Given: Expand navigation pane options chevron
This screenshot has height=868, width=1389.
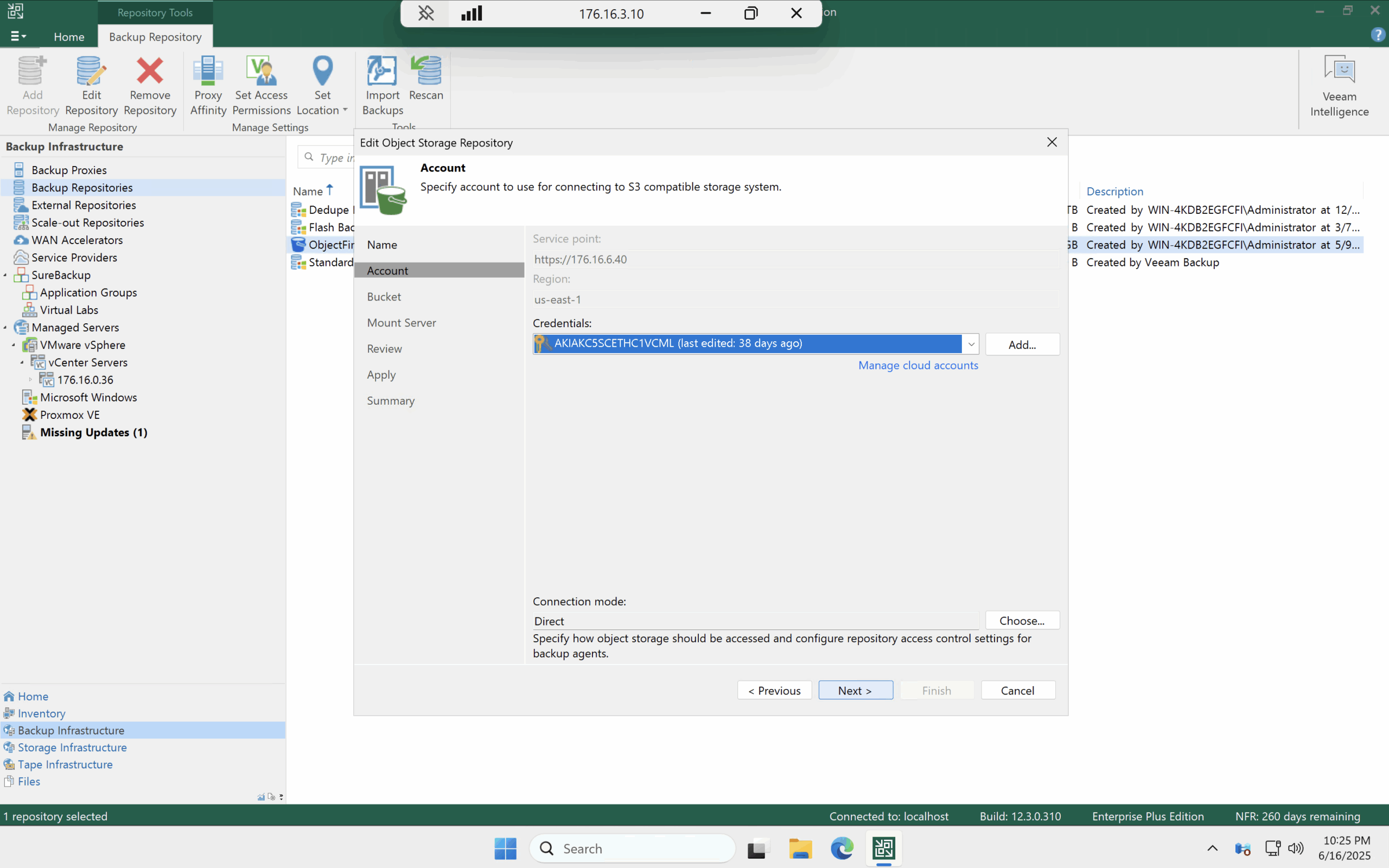Looking at the screenshot, I should tap(281, 797).
